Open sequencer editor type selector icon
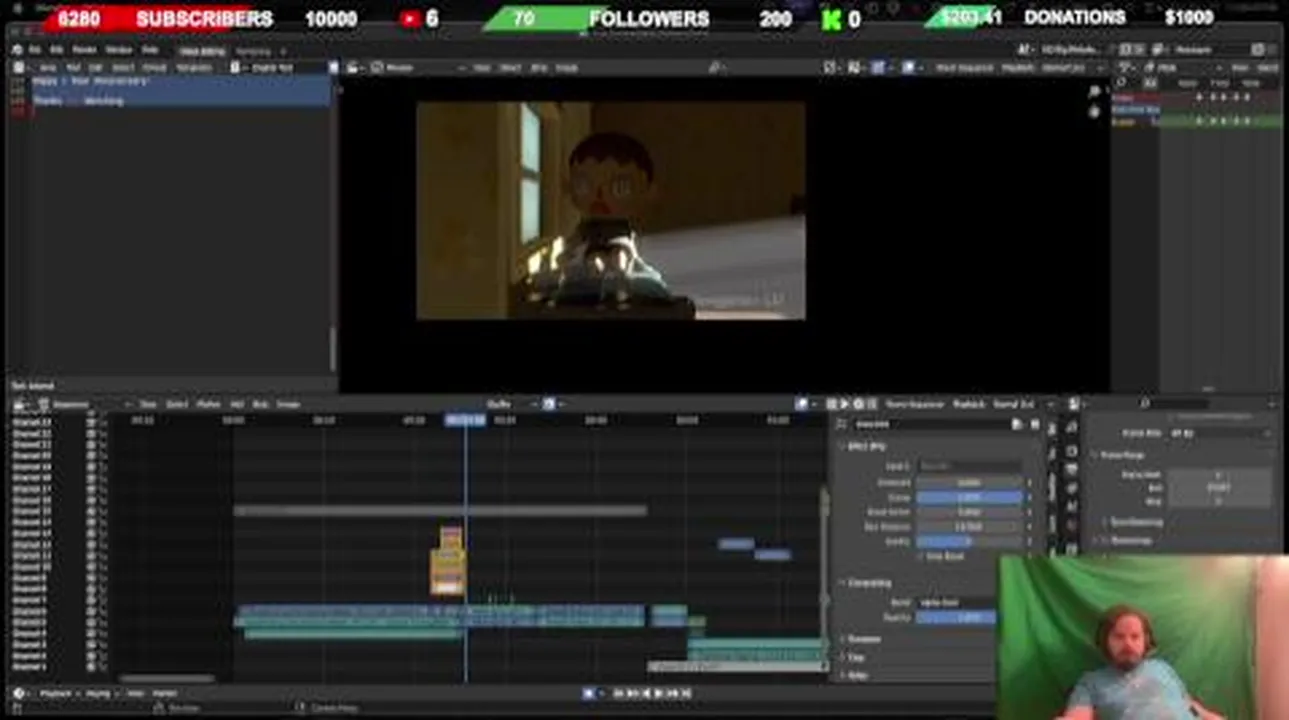This screenshot has width=1289, height=720. point(22,404)
